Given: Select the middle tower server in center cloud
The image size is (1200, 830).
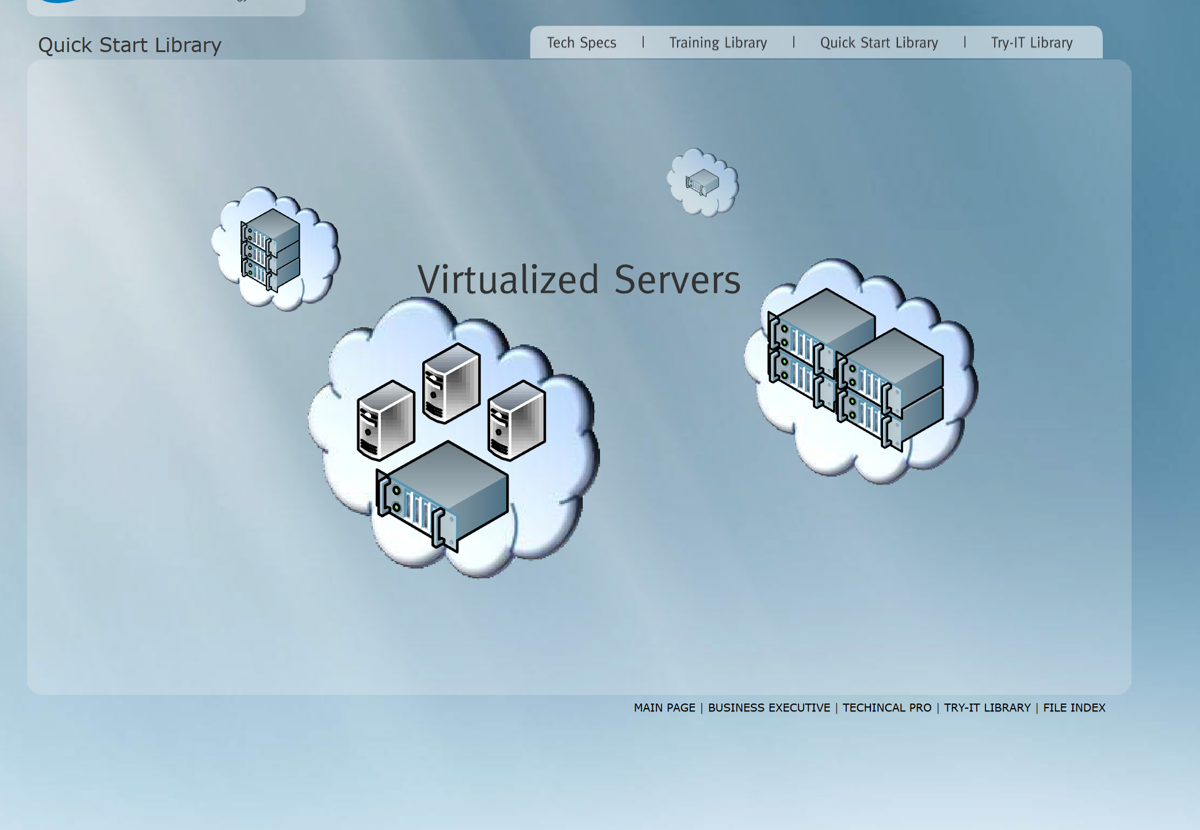Looking at the screenshot, I should (x=451, y=383).
